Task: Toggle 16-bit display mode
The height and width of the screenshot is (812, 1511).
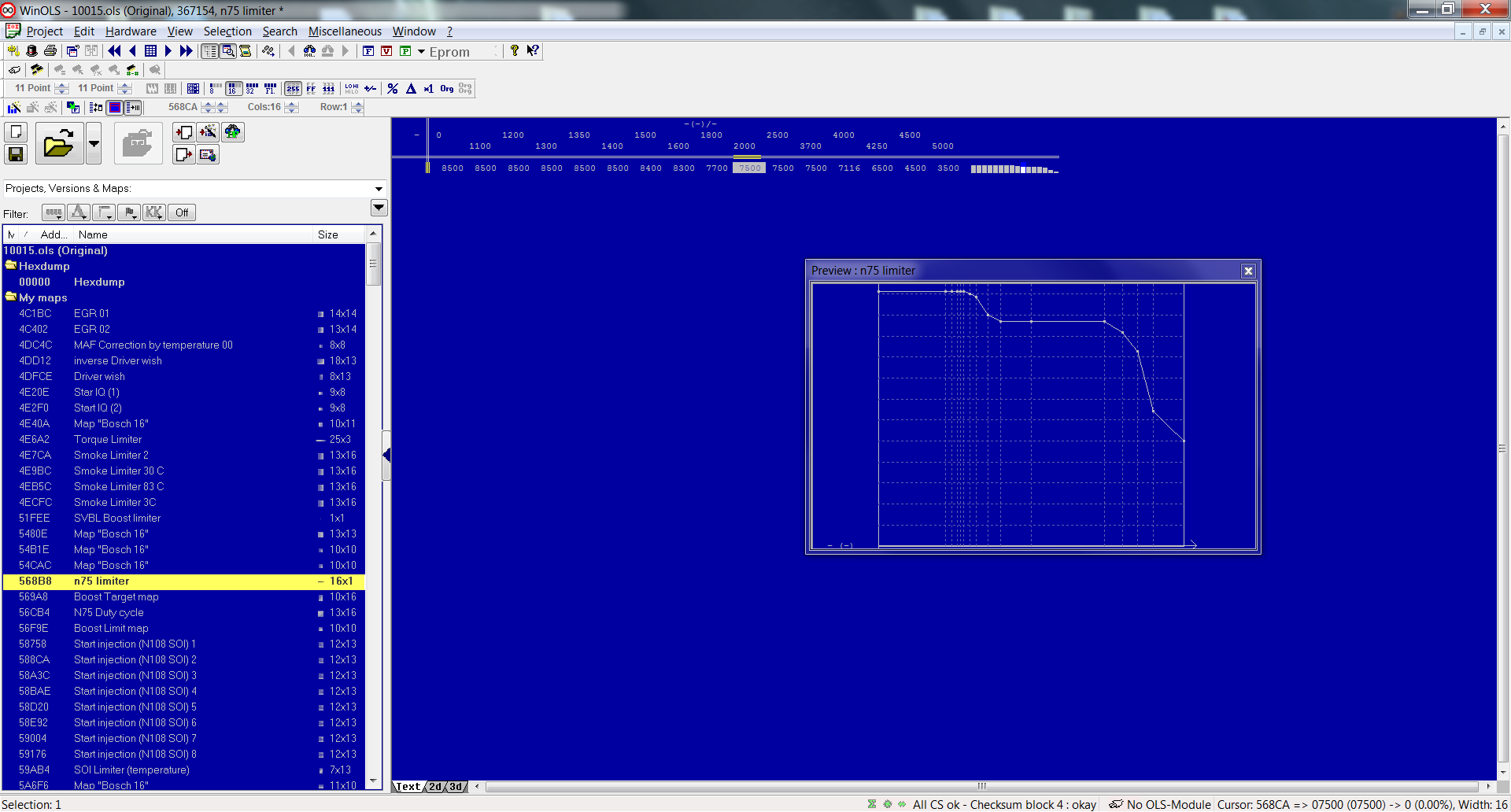Action: coord(234,89)
